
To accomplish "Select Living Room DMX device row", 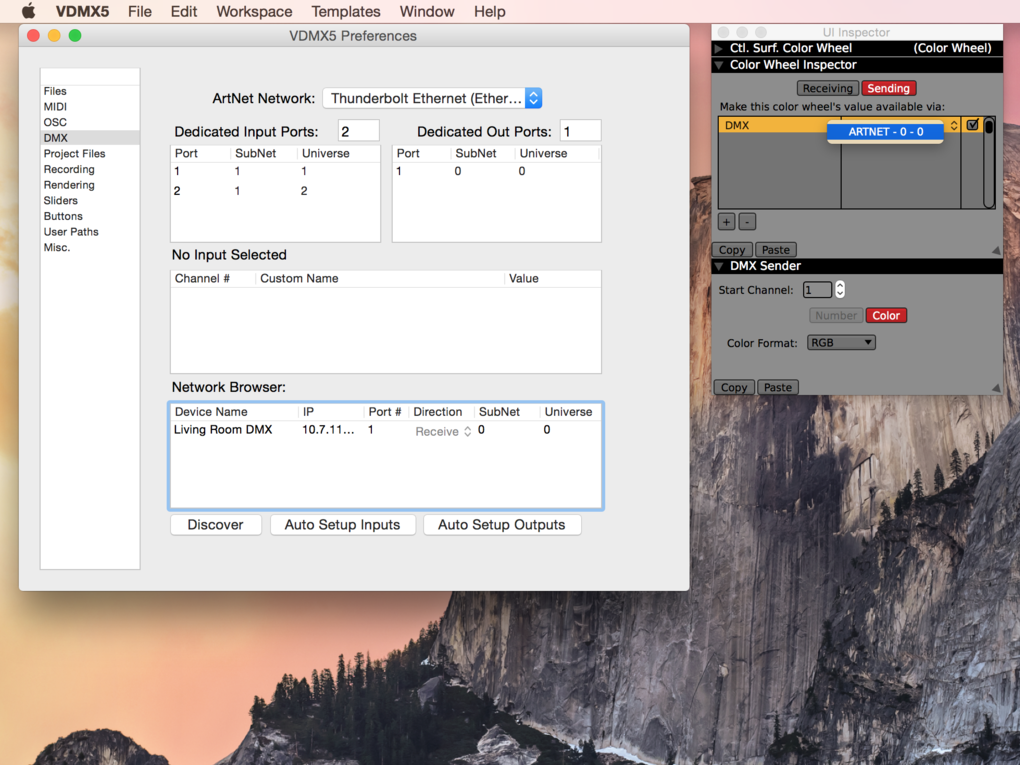I will [386, 430].
